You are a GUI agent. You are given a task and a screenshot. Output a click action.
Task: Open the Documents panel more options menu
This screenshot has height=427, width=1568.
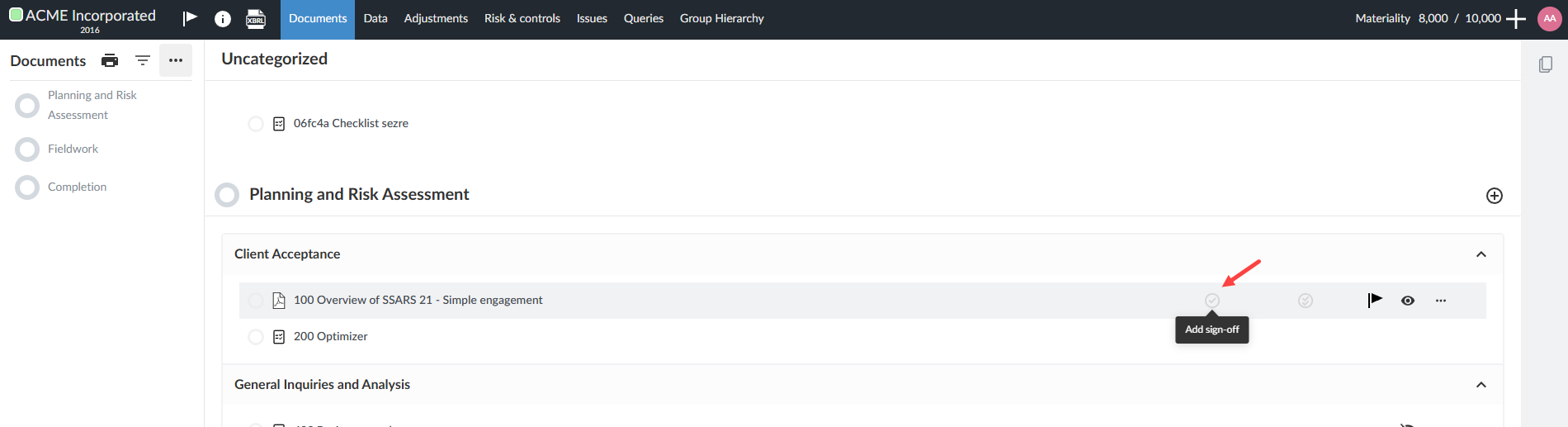pos(176,60)
